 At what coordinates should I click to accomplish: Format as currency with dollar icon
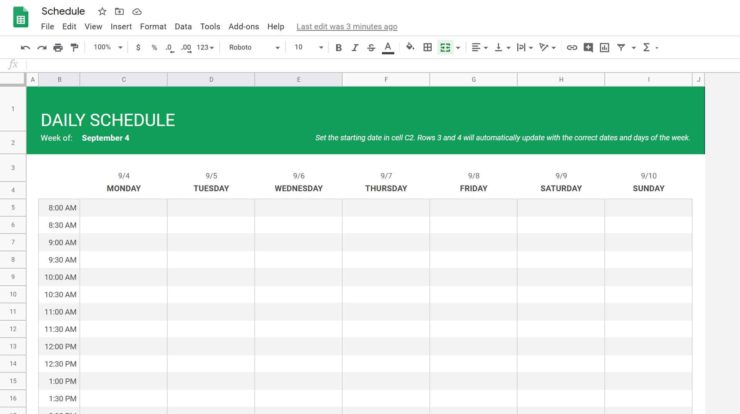click(x=138, y=48)
